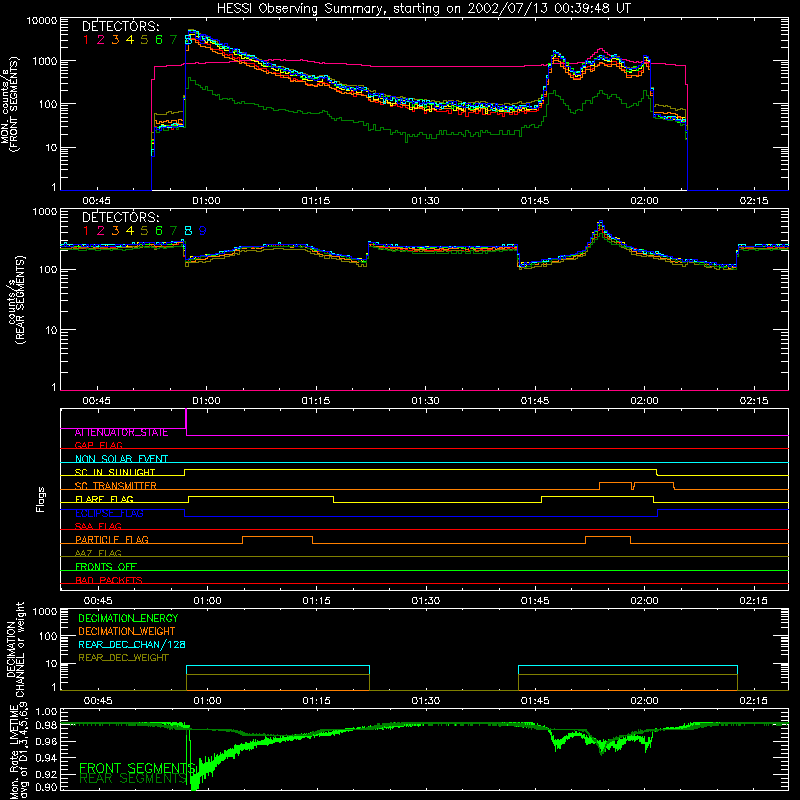This screenshot has width=800, height=800.
Task: Click the cyan REAR_DEC_CHAN bar near 02:00
Action: [x=628, y=666]
